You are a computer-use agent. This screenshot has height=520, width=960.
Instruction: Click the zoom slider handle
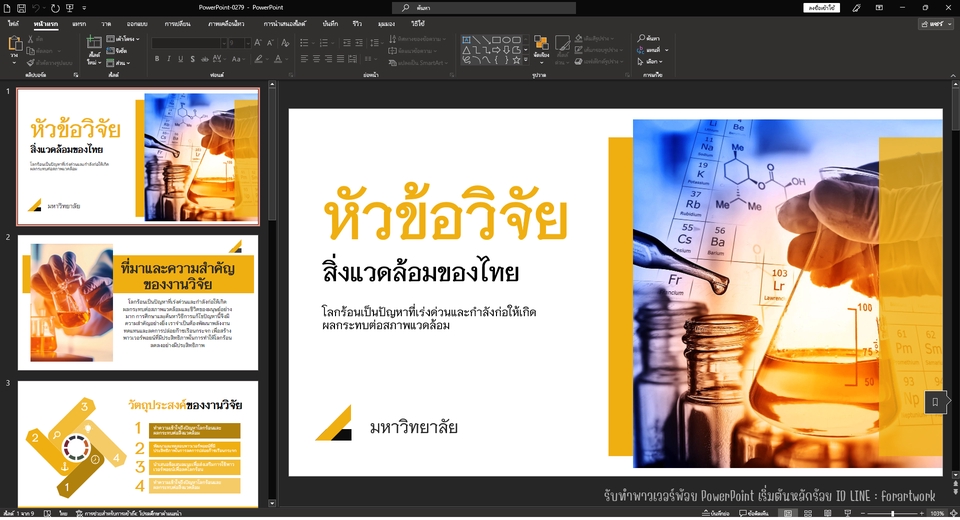tap(893, 513)
